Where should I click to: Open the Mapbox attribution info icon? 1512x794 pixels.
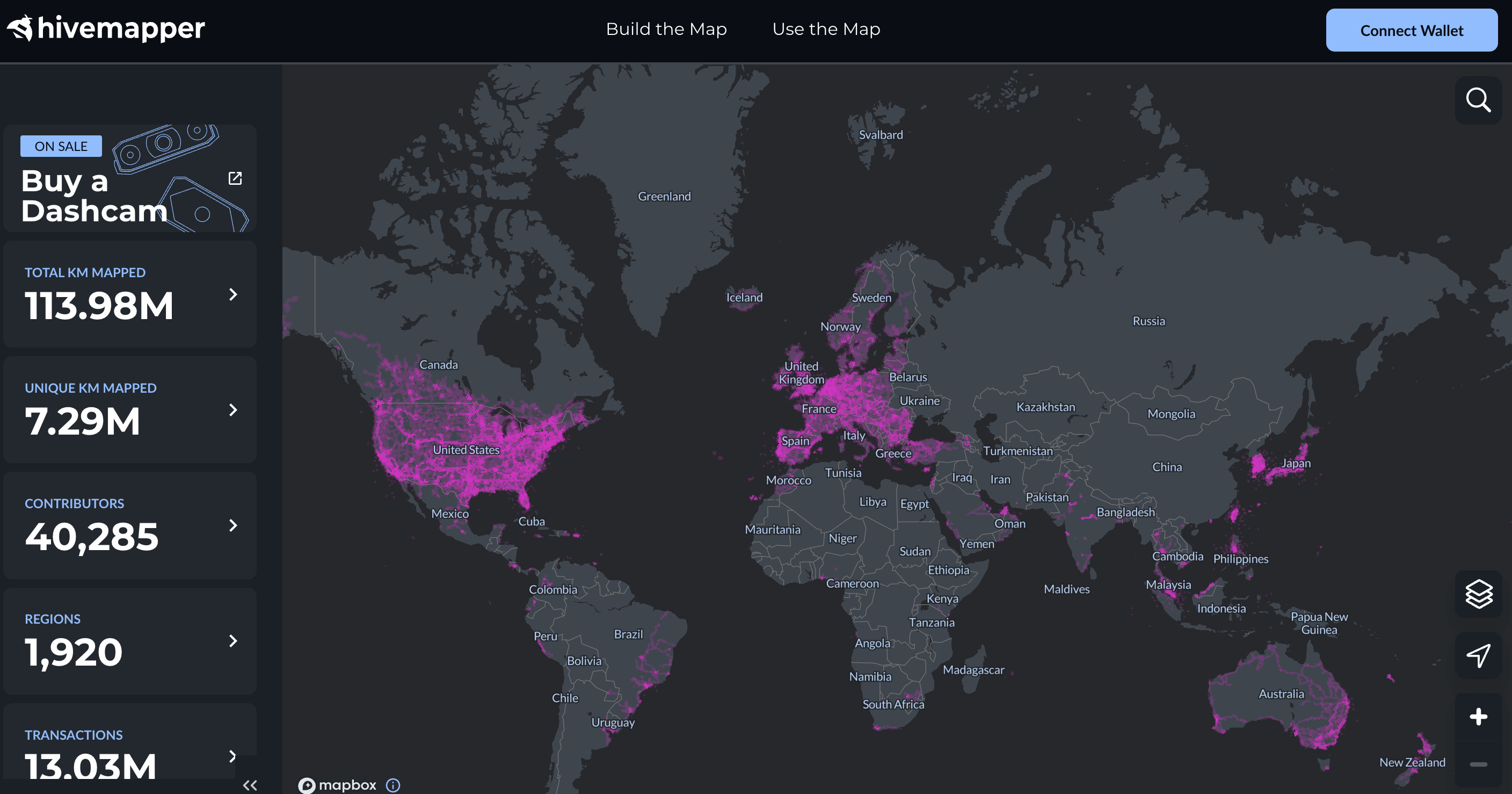[x=392, y=785]
